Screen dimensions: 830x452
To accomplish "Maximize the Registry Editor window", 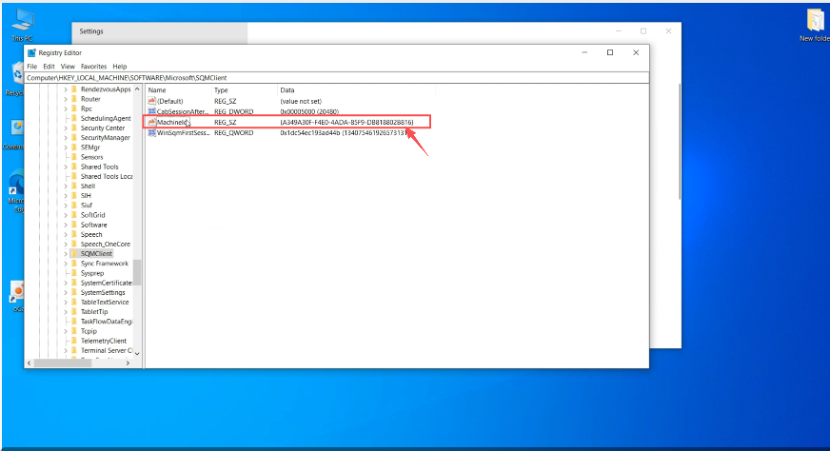I will click(x=610, y=52).
